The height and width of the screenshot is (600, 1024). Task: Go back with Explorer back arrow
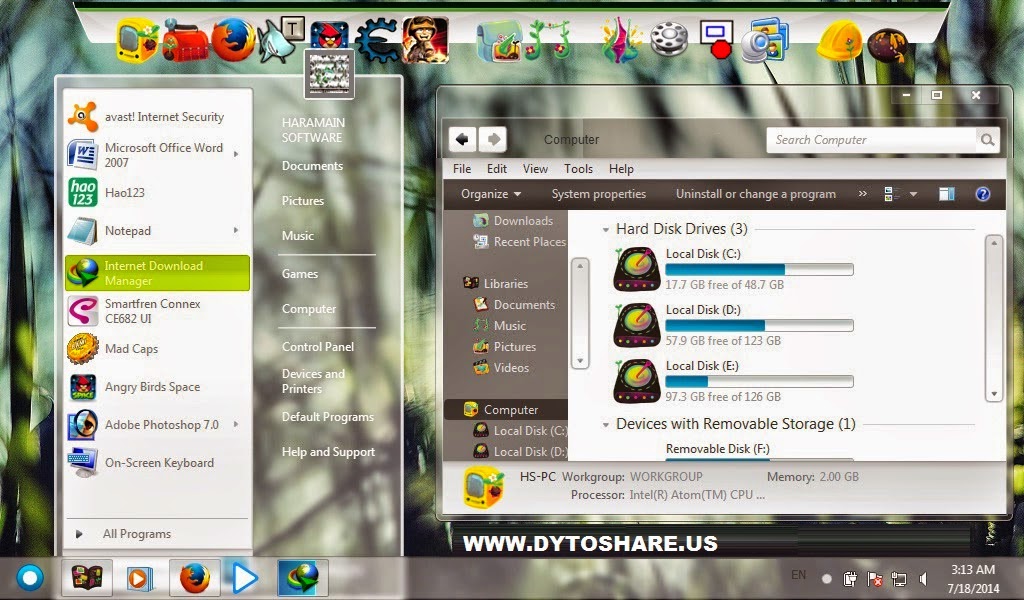[462, 138]
